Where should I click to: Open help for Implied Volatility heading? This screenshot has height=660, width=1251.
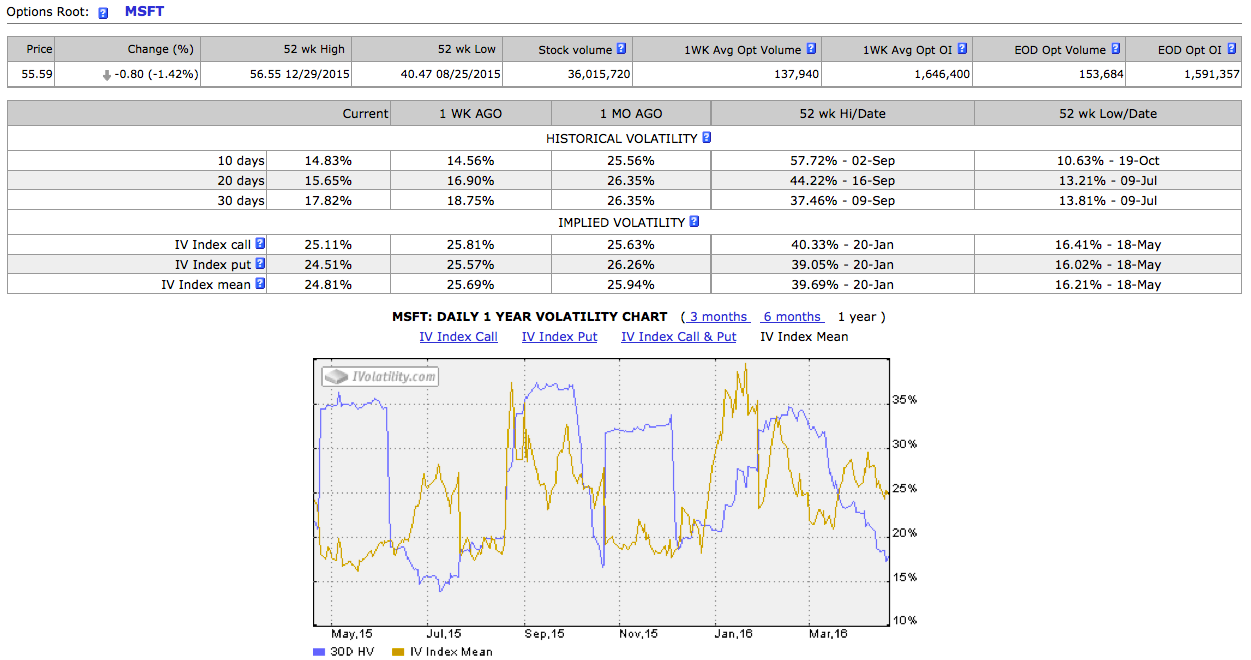pos(694,222)
